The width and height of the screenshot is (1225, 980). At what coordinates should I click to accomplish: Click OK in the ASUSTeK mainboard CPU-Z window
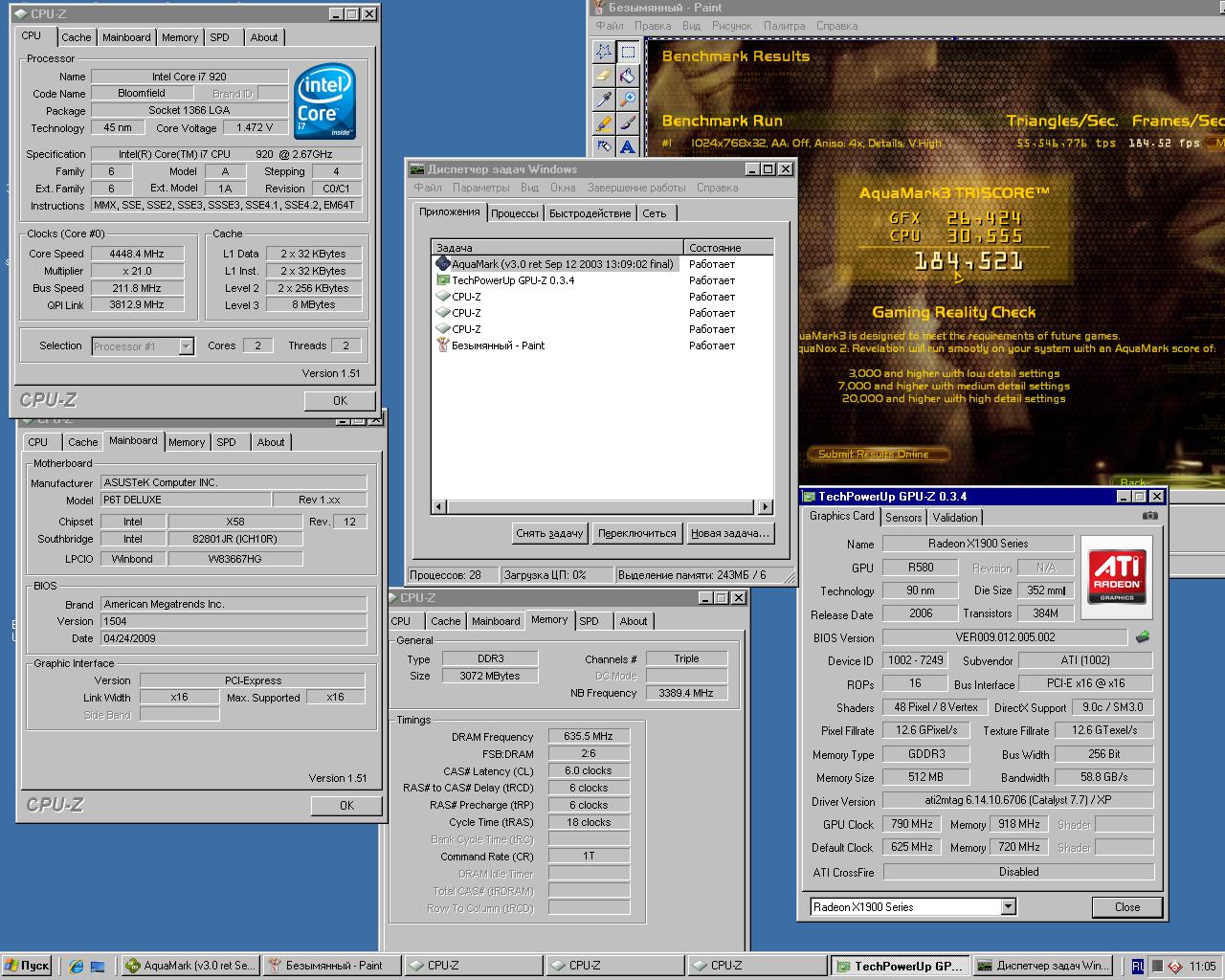pyautogui.click(x=346, y=806)
